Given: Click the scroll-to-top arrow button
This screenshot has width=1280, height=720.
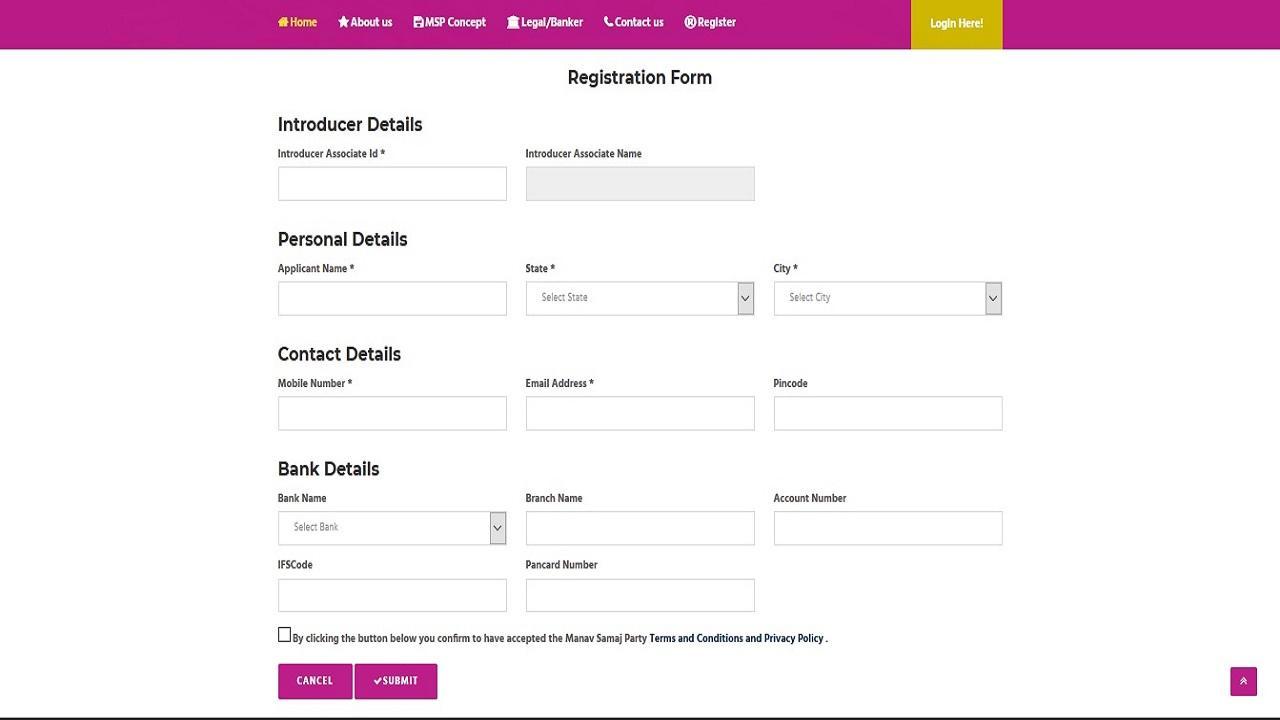Looking at the screenshot, I should pos(1243,681).
